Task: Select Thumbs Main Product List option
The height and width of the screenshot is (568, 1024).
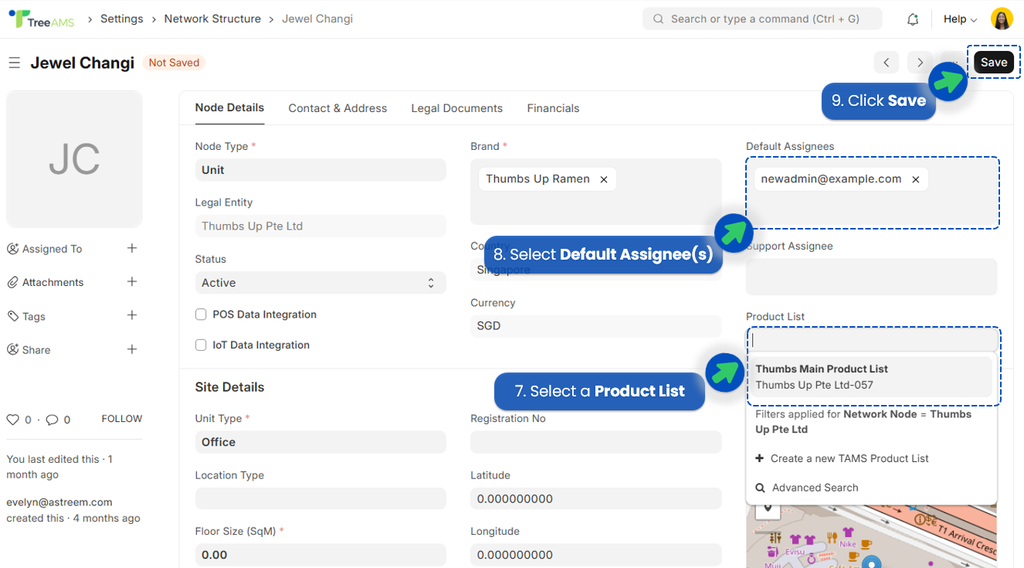Action: [x=871, y=377]
